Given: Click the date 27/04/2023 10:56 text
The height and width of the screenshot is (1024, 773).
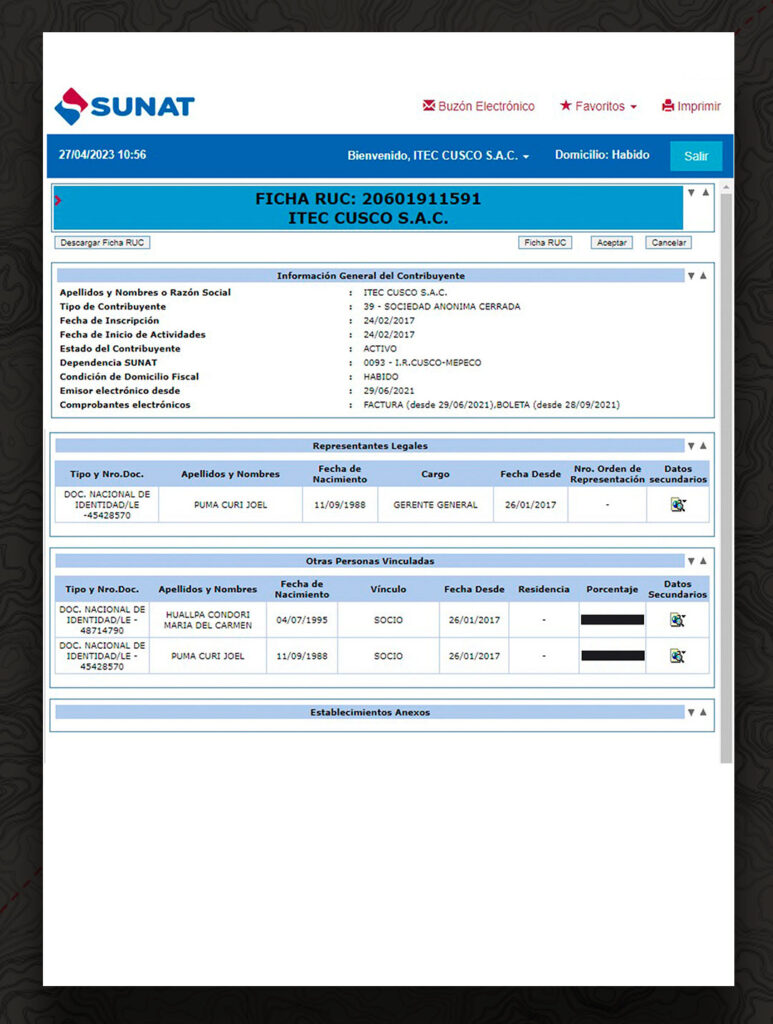Looking at the screenshot, I should click(x=103, y=155).
